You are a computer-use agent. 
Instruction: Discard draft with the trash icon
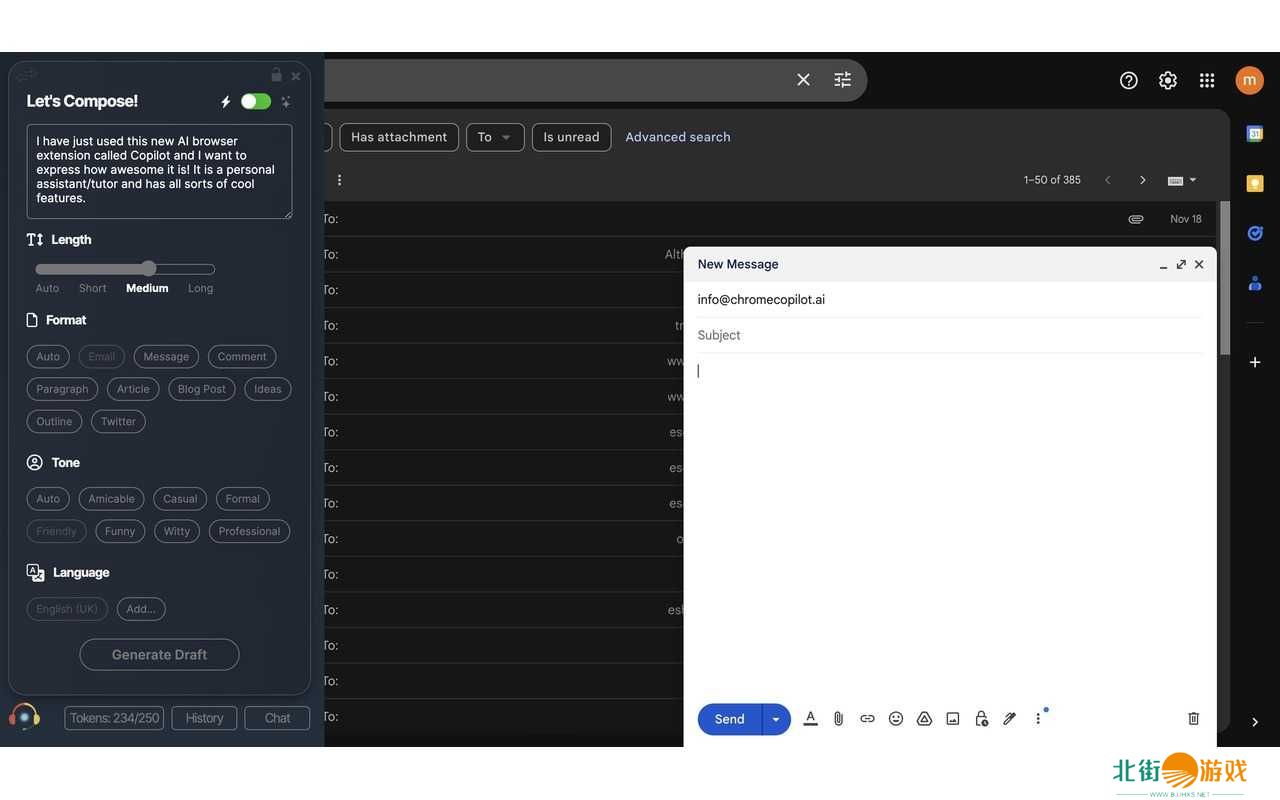(1193, 718)
